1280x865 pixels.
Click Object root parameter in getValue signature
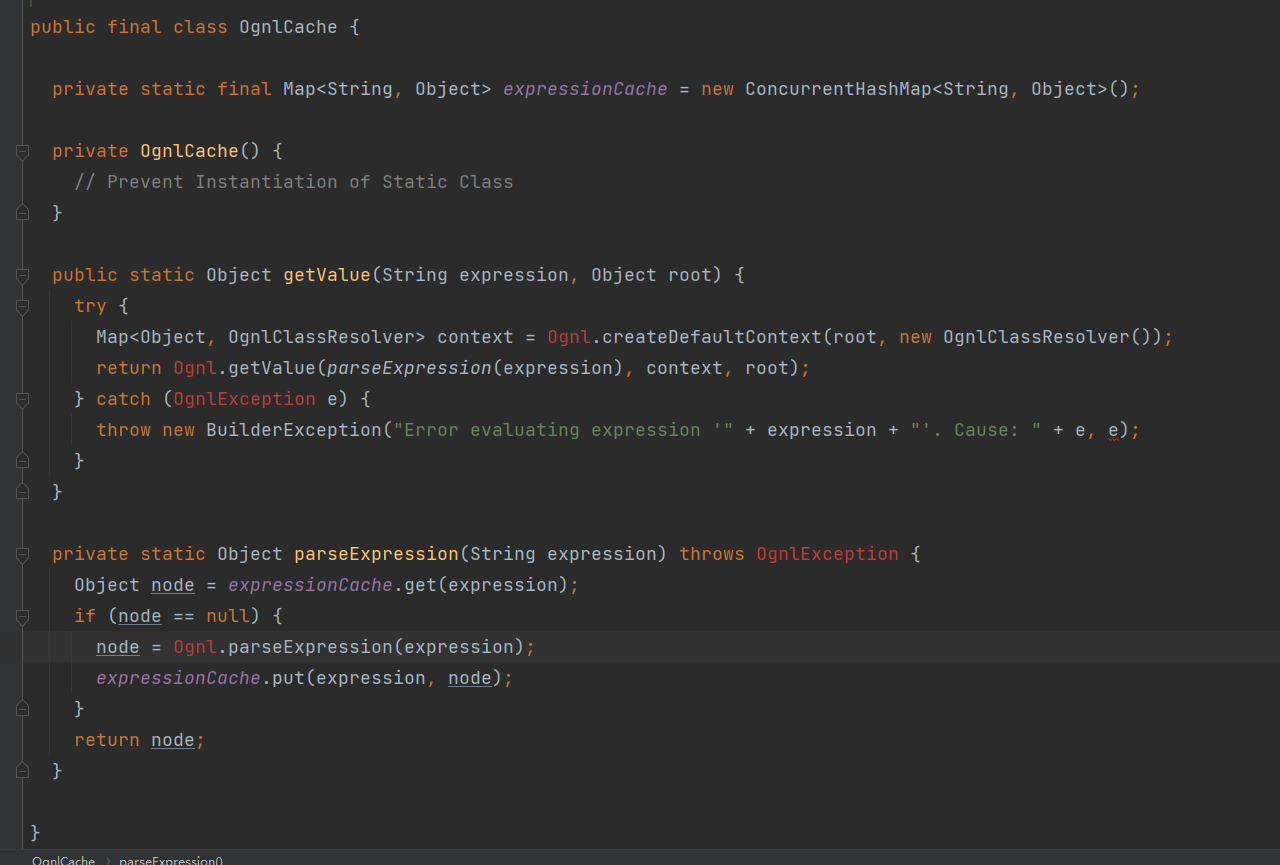pyautogui.click(x=651, y=275)
